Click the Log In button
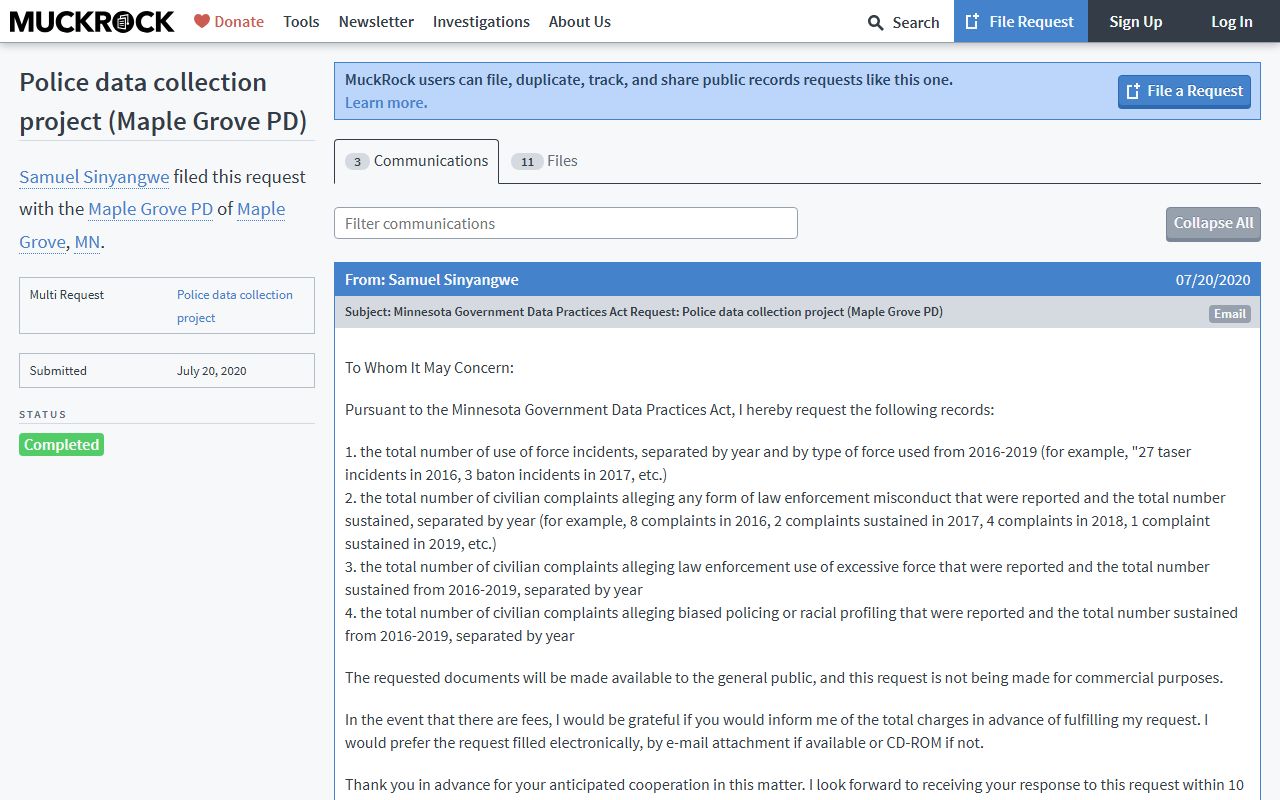The height and width of the screenshot is (800, 1280). [x=1232, y=21]
